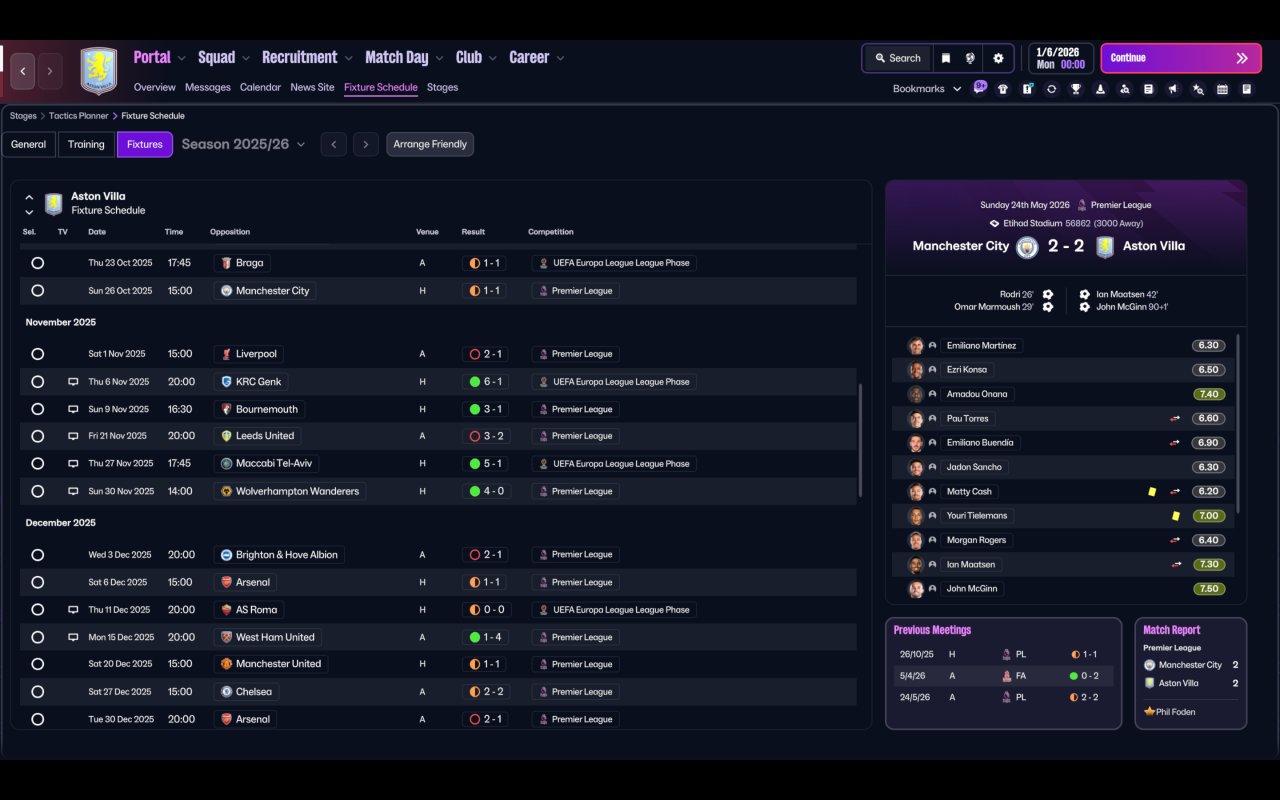
Task: Click Manchester City badge in match header
Action: (1027, 247)
